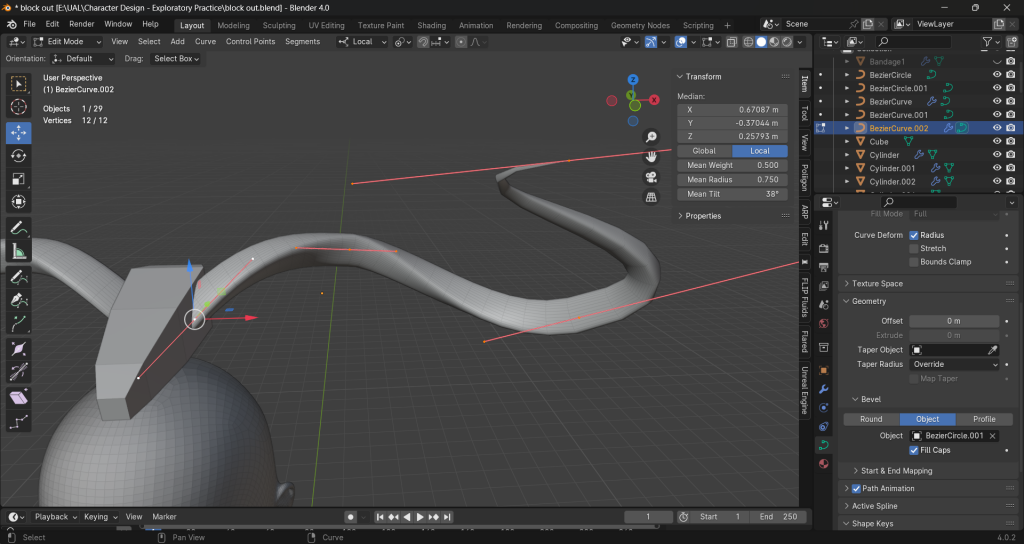This screenshot has height=544, width=1024.
Task: Open Modifiers wrench properties tab
Action: [824, 389]
